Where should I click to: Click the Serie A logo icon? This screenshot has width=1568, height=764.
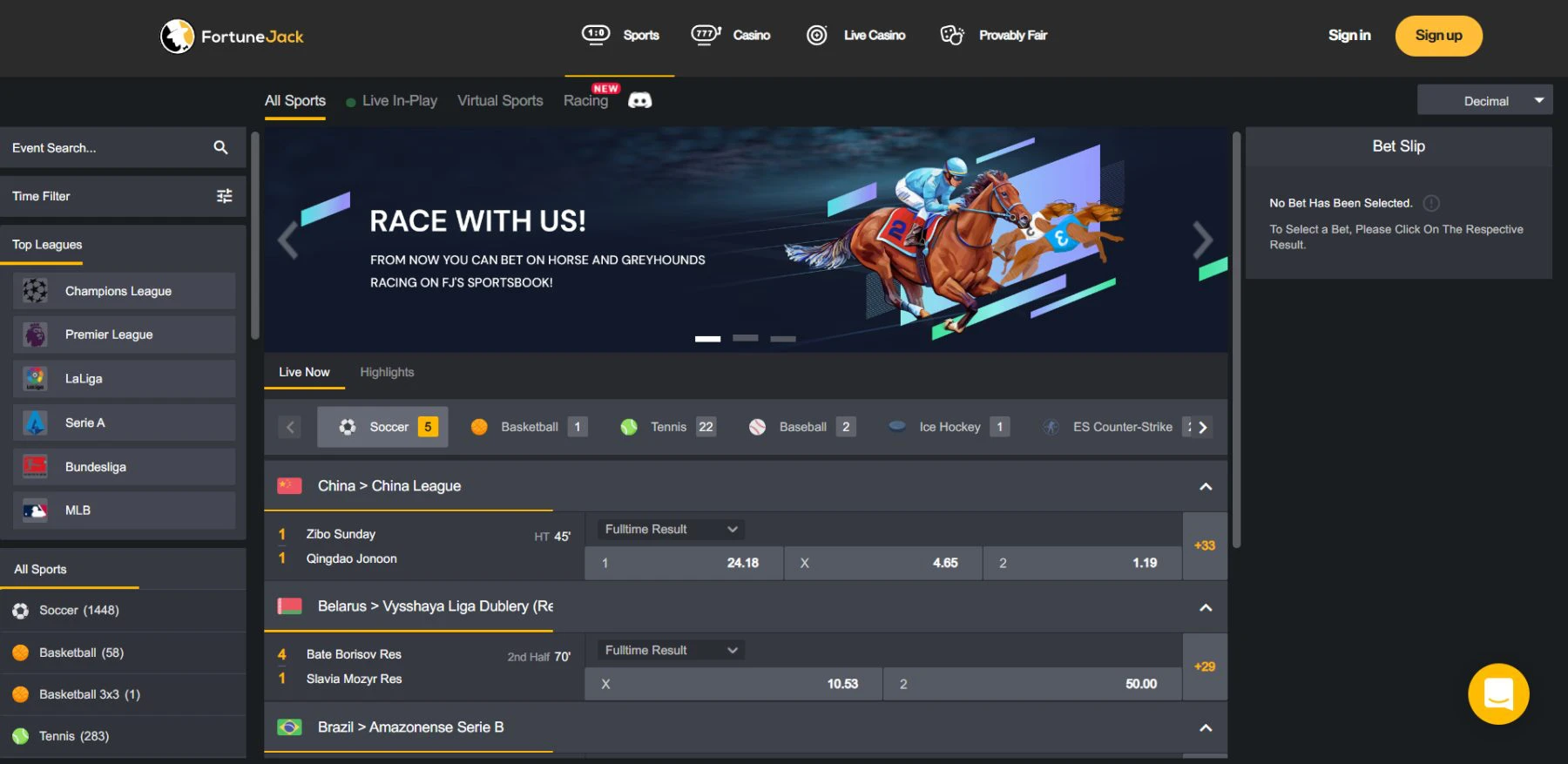coord(35,423)
